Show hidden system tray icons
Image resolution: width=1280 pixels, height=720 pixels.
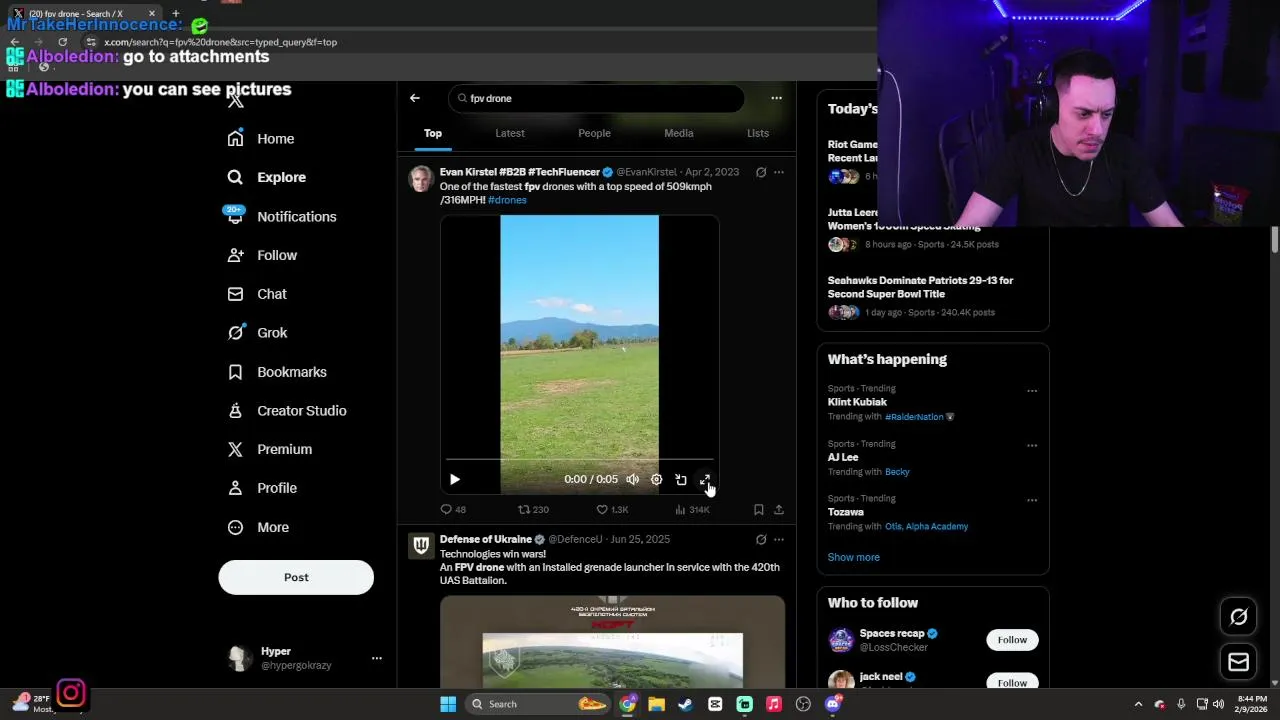click(x=1138, y=704)
